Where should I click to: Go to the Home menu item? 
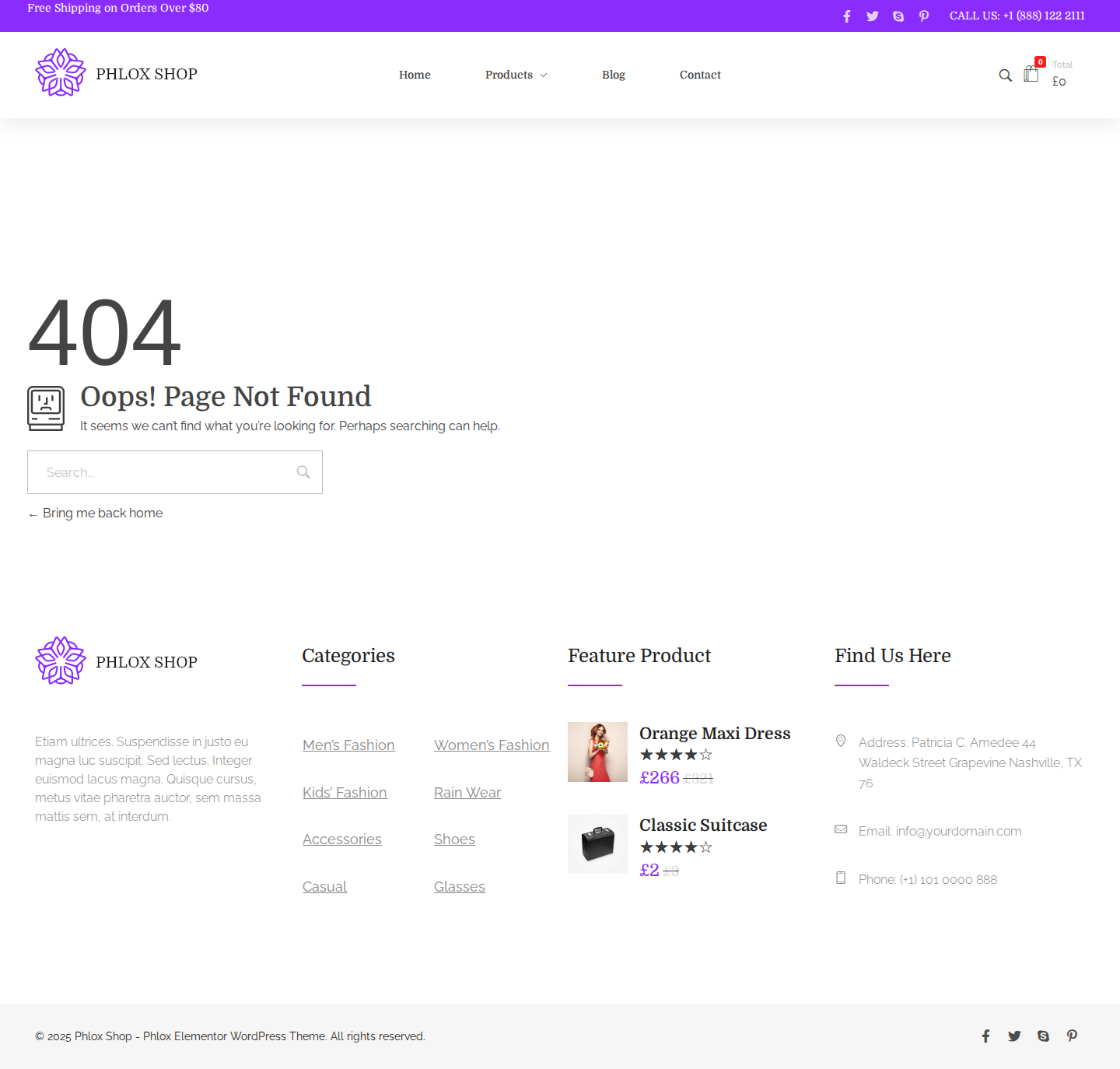[415, 75]
